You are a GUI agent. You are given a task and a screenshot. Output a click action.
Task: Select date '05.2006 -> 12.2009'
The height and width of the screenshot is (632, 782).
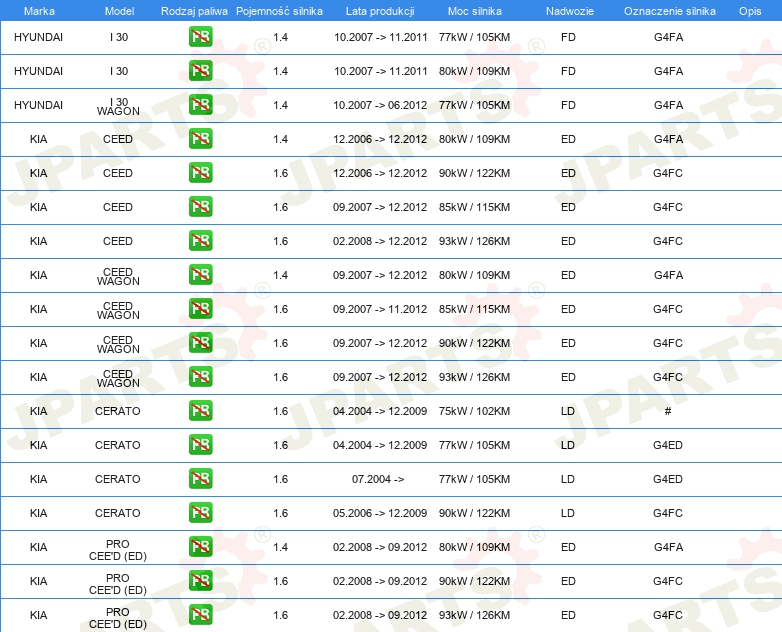tap(380, 513)
